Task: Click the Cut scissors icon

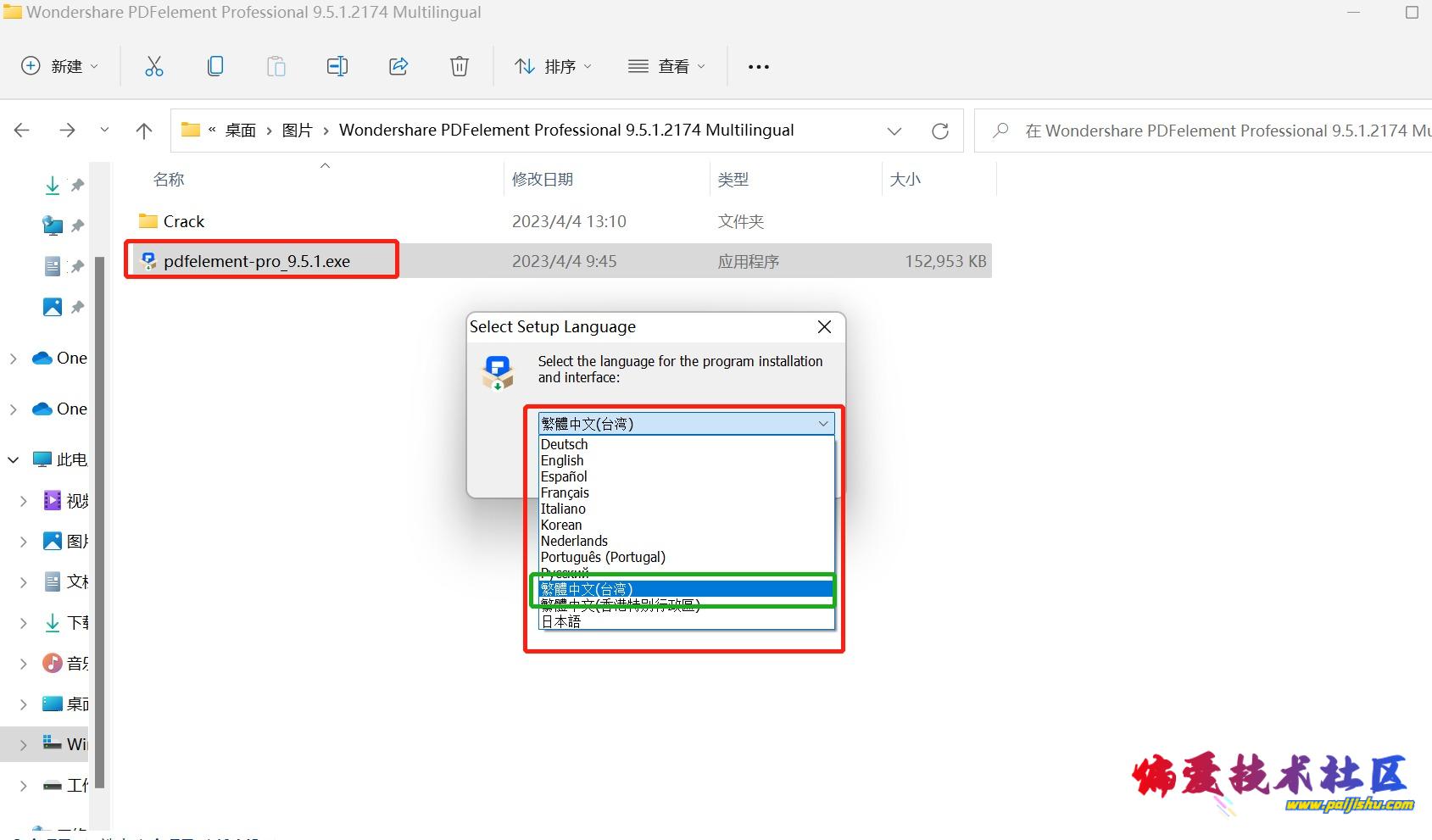Action: point(153,66)
